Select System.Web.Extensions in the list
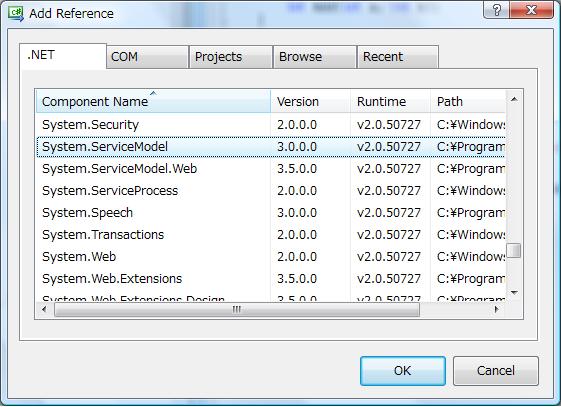 tap(271, 279)
